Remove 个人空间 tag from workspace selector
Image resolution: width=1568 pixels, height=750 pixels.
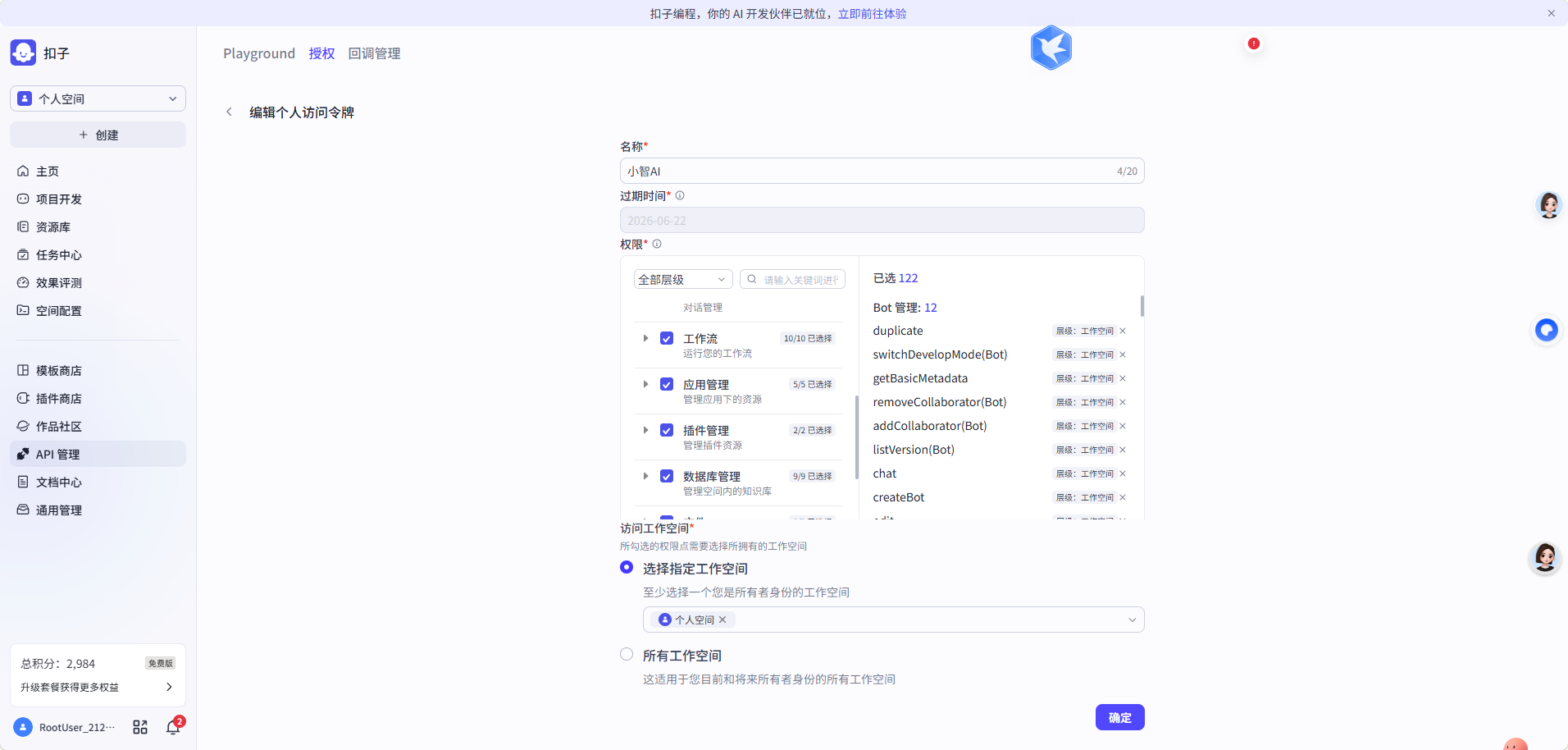tap(722, 620)
